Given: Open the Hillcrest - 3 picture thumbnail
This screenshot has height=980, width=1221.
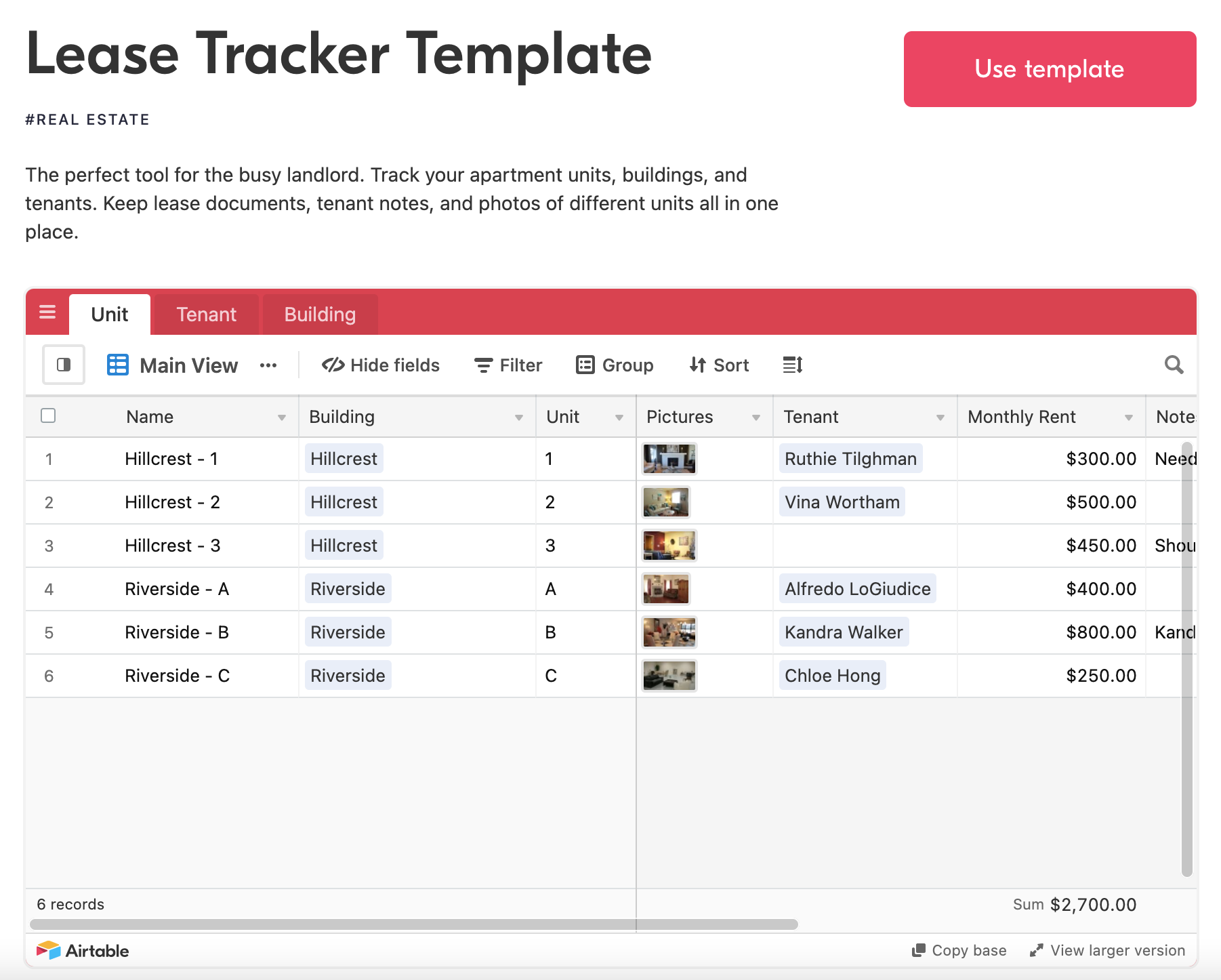Looking at the screenshot, I should pos(669,546).
